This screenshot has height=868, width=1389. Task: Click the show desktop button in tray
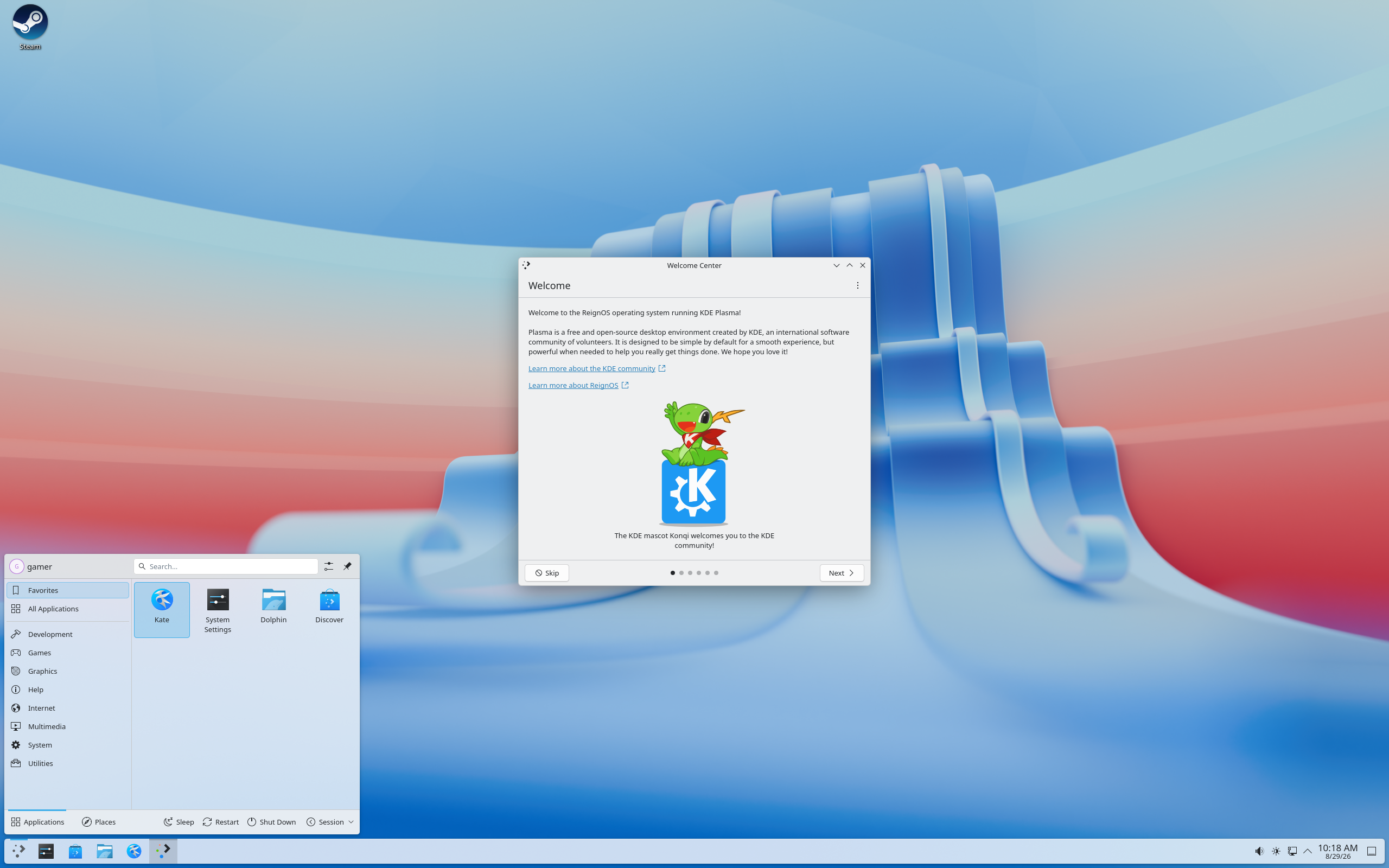pyautogui.click(x=1372, y=851)
